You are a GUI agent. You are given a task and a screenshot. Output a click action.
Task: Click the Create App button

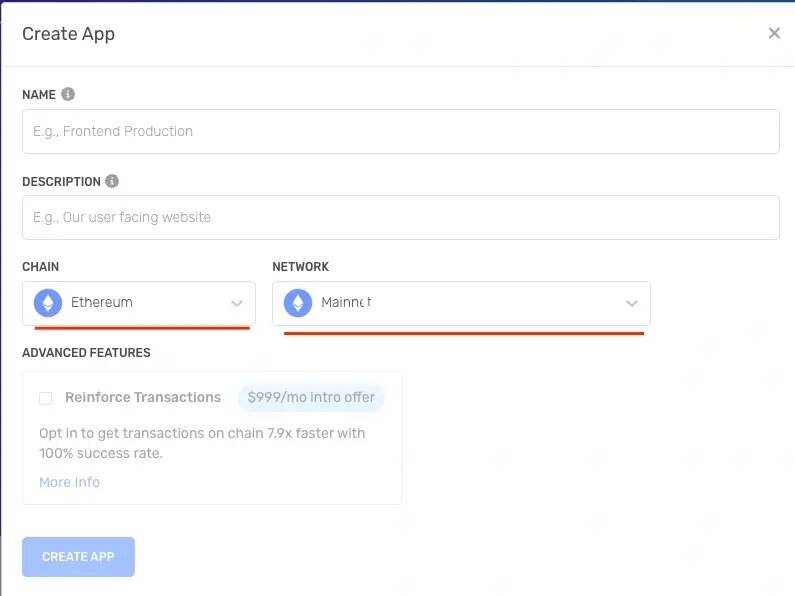coord(78,556)
